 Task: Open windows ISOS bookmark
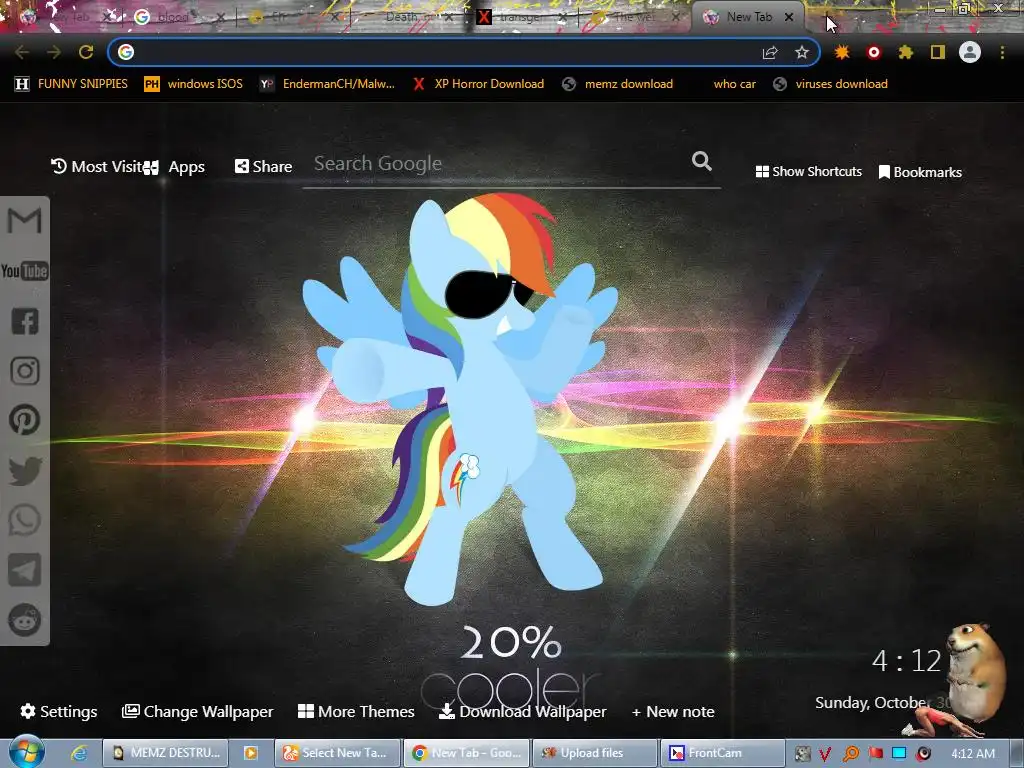(193, 84)
